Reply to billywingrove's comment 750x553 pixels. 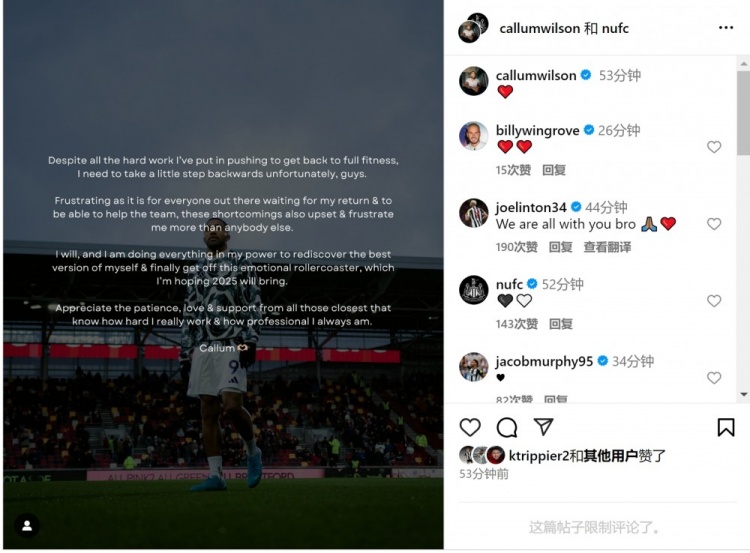tap(554, 170)
